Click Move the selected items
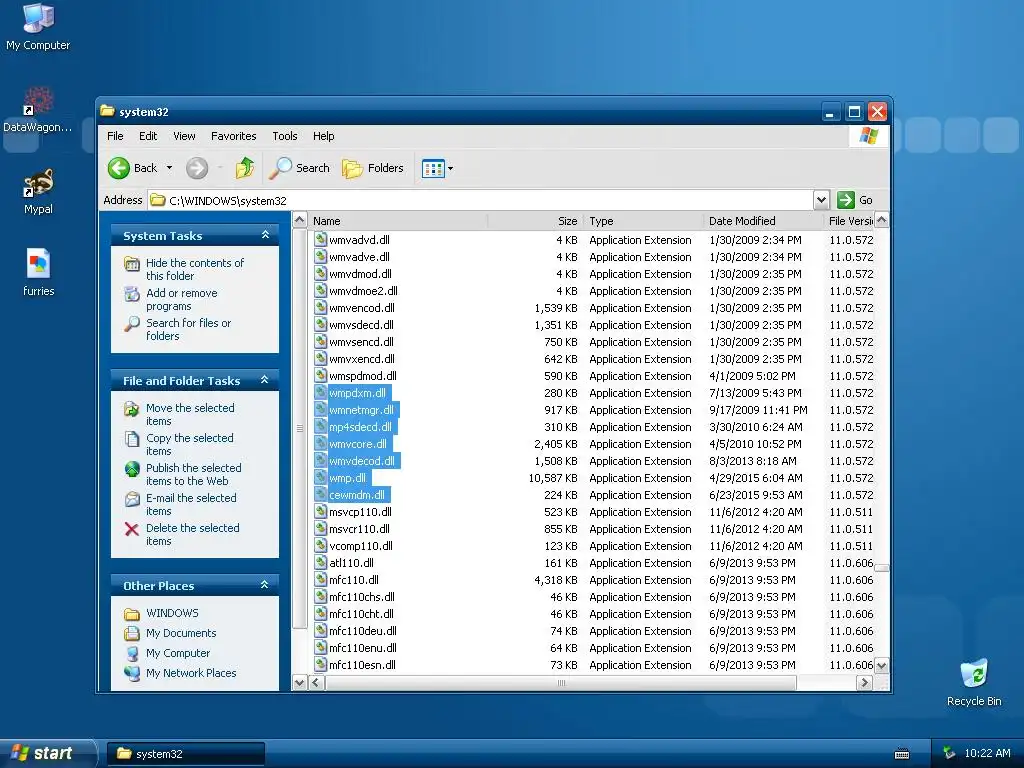Screen dimensions: 1024x768 click(189, 414)
